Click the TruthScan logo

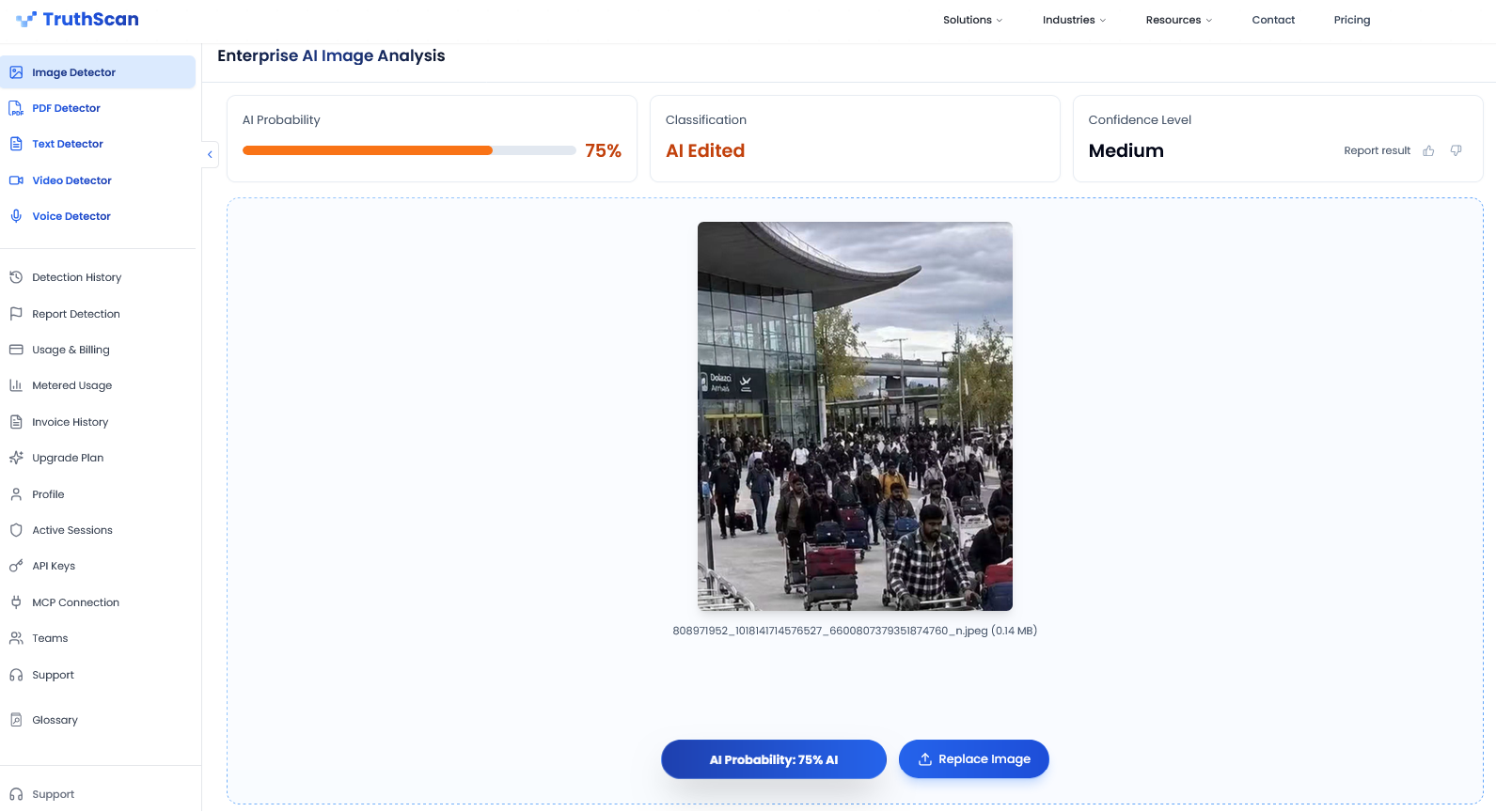point(77,19)
